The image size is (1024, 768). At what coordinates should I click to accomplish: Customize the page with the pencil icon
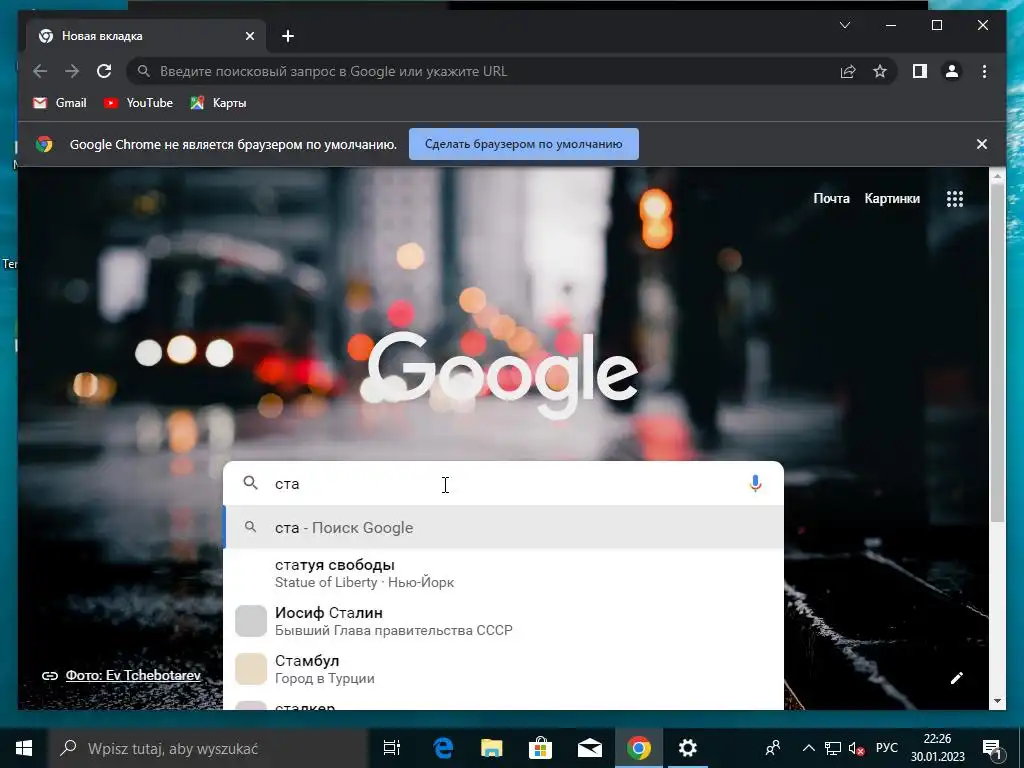pyautogui.click(x=957, y=678)
